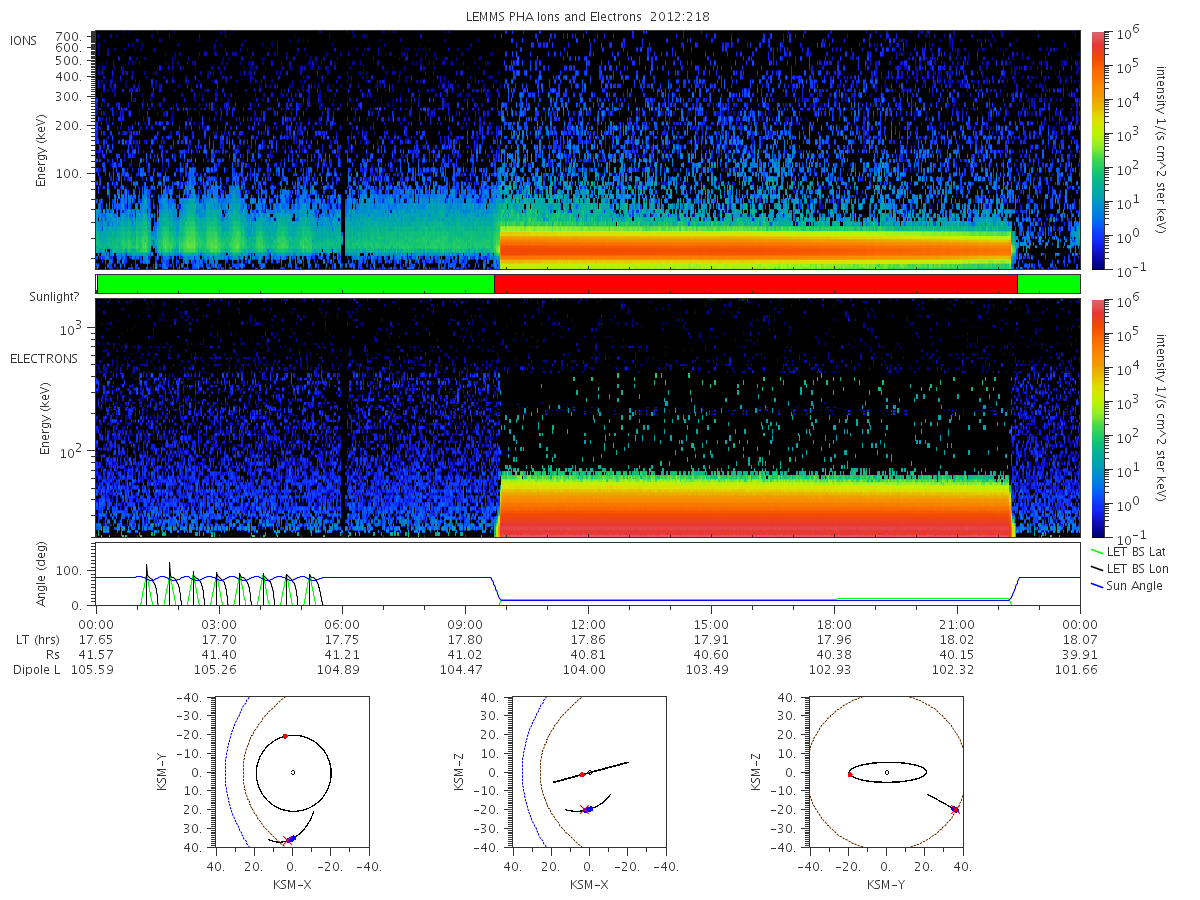Click the LET BS Lon legend entry
This screenshot has height=900, width=1200.
(1132, 568)
